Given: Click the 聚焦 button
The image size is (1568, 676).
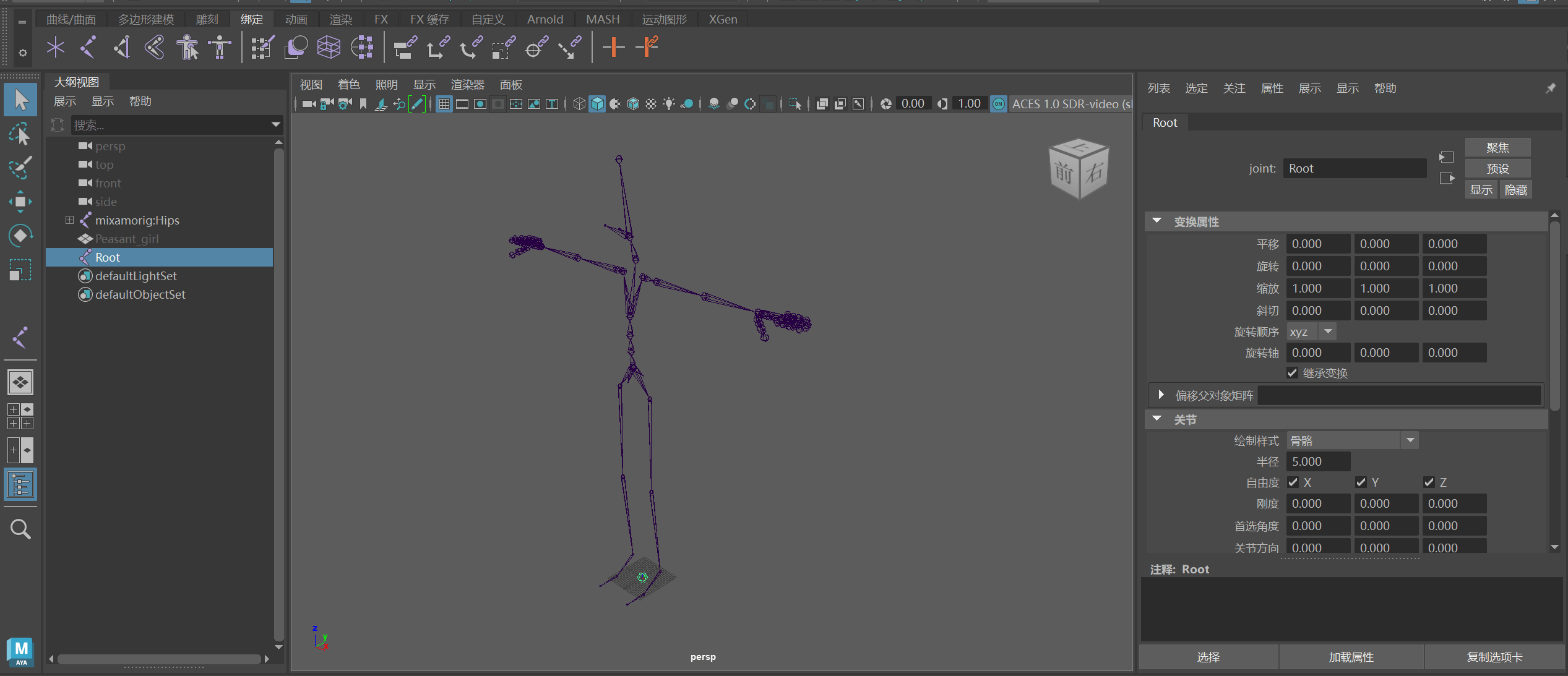Looking at the screenshot, I should (x=1497, y=147).
